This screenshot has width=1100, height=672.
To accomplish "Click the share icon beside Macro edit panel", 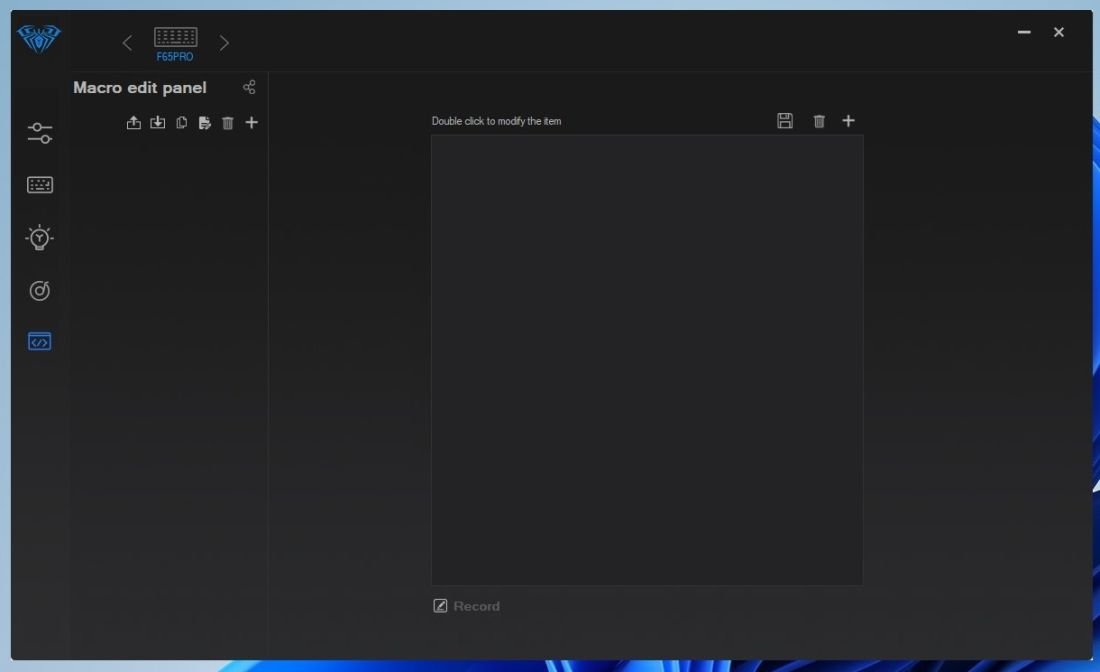I will click(249, 87).
